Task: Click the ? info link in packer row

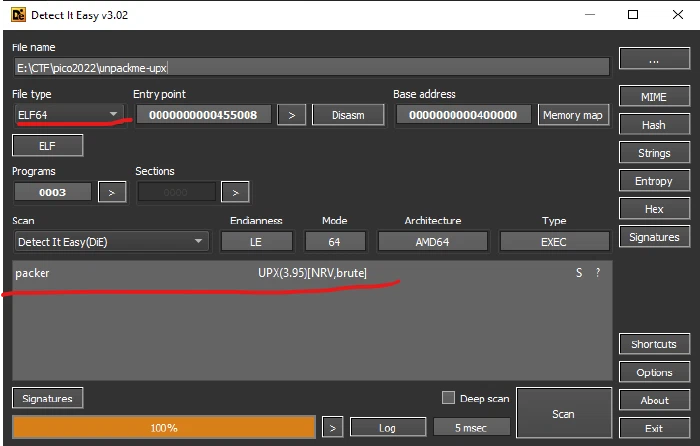Action: (x=598, y=273)
